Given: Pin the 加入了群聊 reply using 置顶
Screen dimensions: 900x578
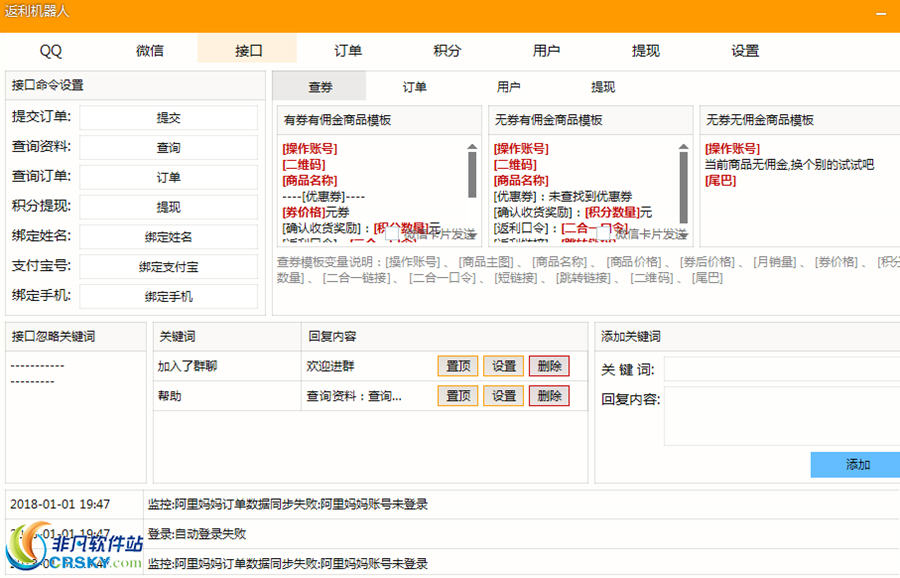Looking at the screenshot, I should (458, 366).
